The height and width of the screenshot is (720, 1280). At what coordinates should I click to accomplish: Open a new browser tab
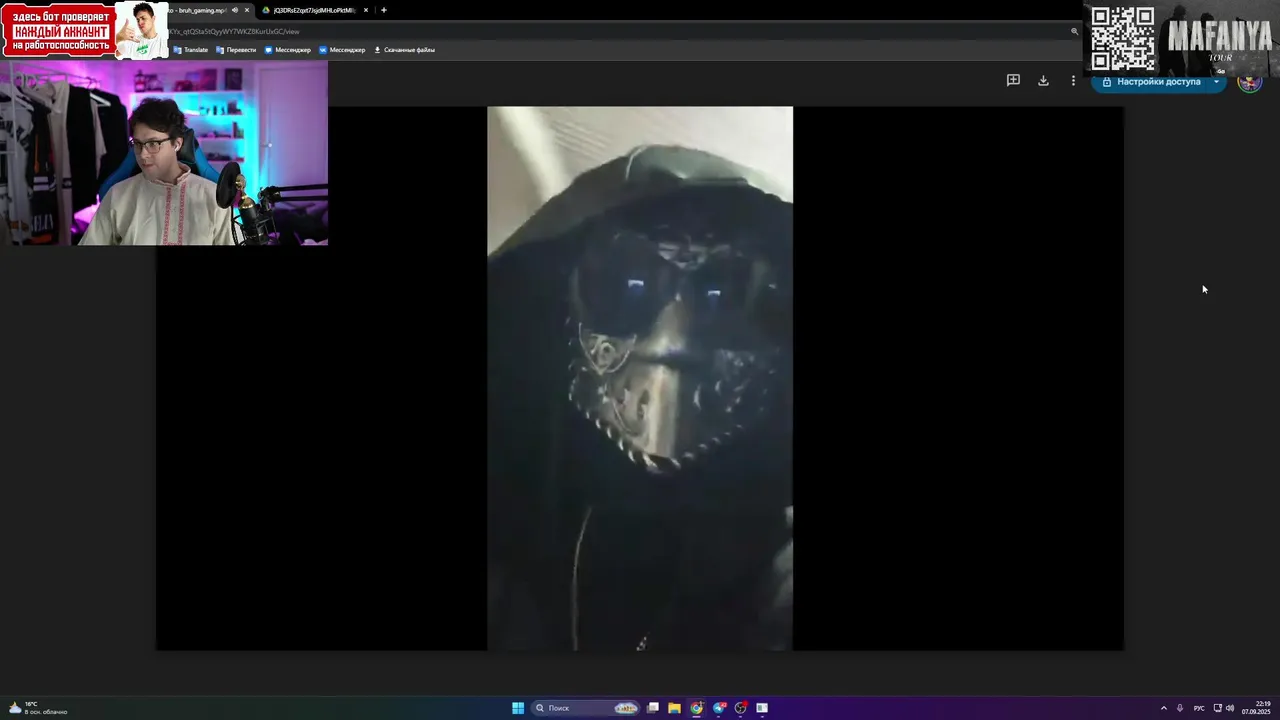[384, 10]
